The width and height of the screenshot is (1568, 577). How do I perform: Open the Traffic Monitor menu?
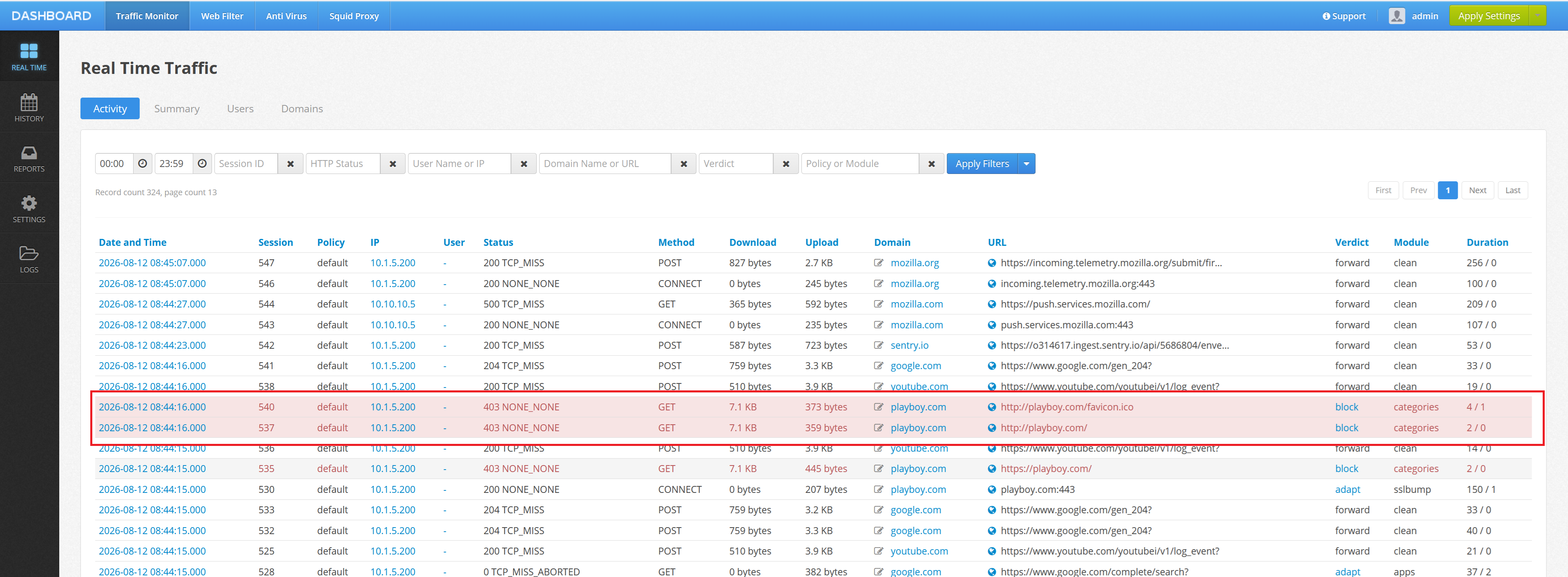point(147,16)
